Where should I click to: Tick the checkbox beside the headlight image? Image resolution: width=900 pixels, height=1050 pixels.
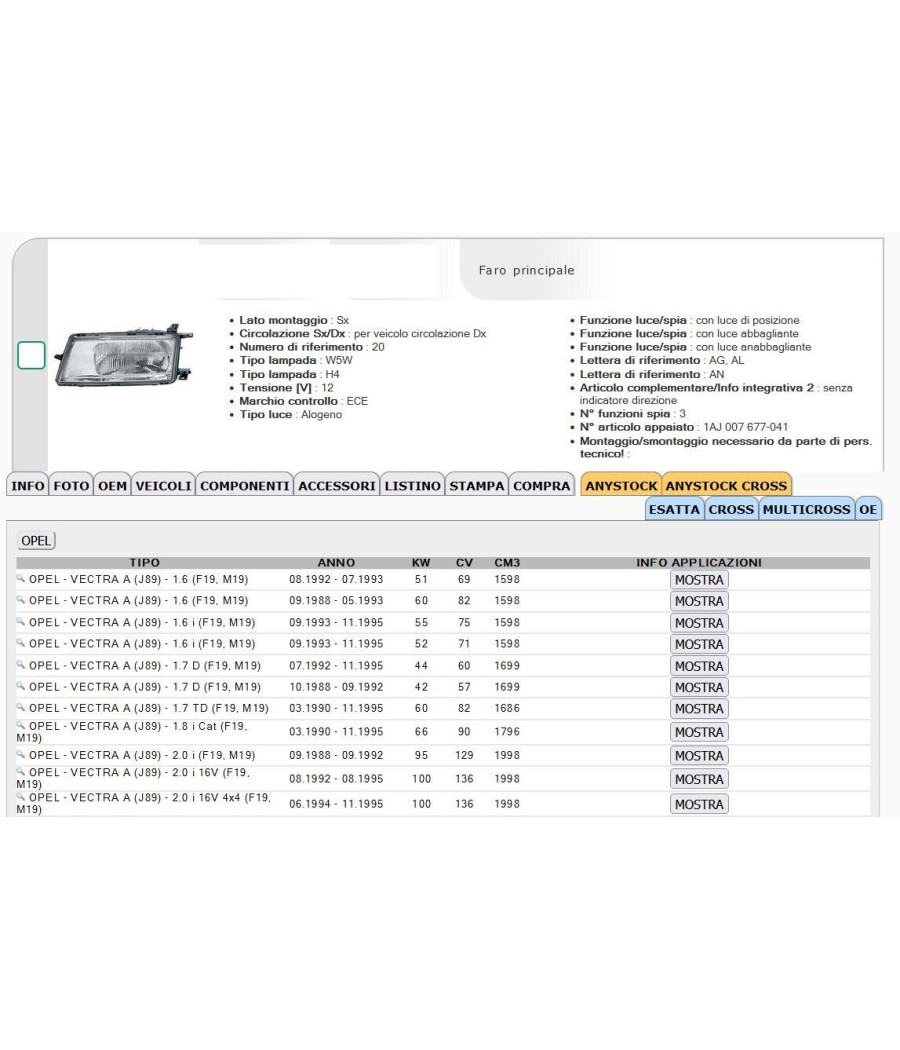tap(31, 355)
